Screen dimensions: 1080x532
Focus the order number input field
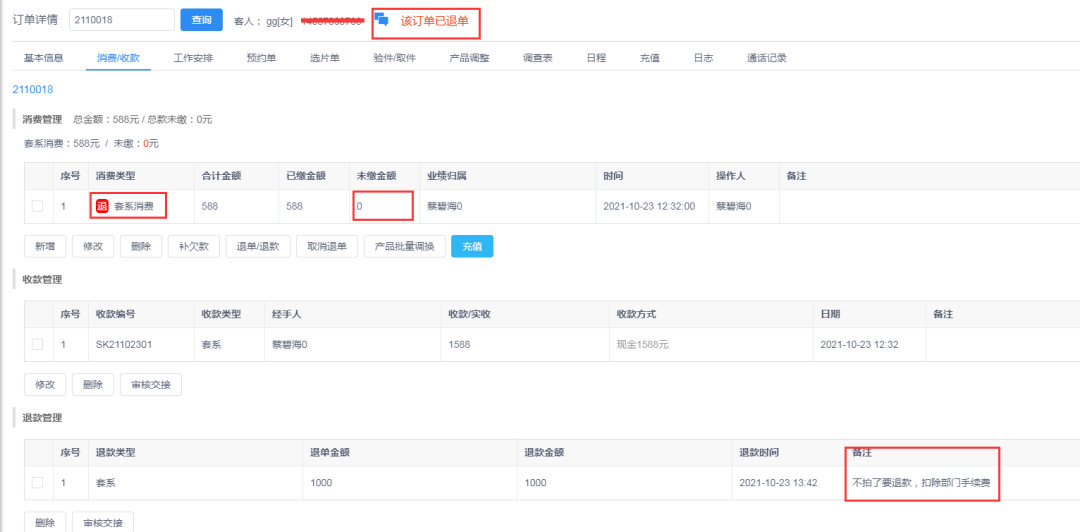[x=122, y=20]
